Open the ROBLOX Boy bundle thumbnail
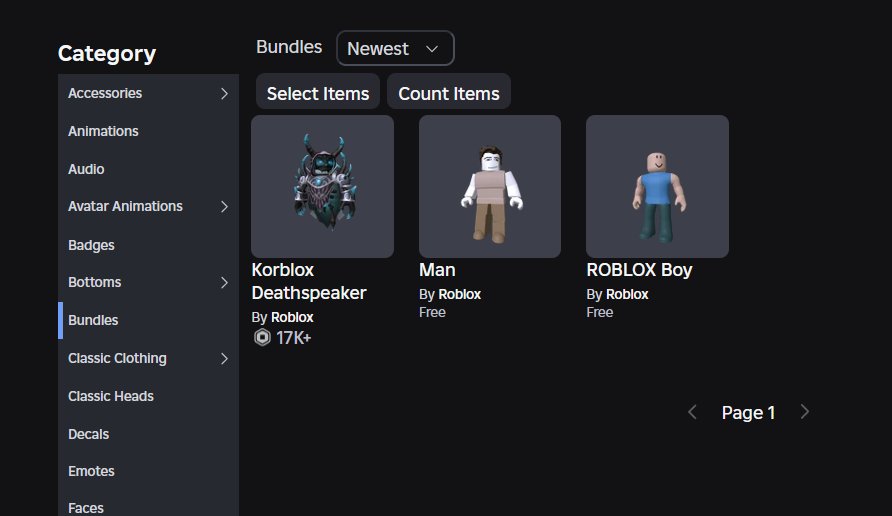 657,186
